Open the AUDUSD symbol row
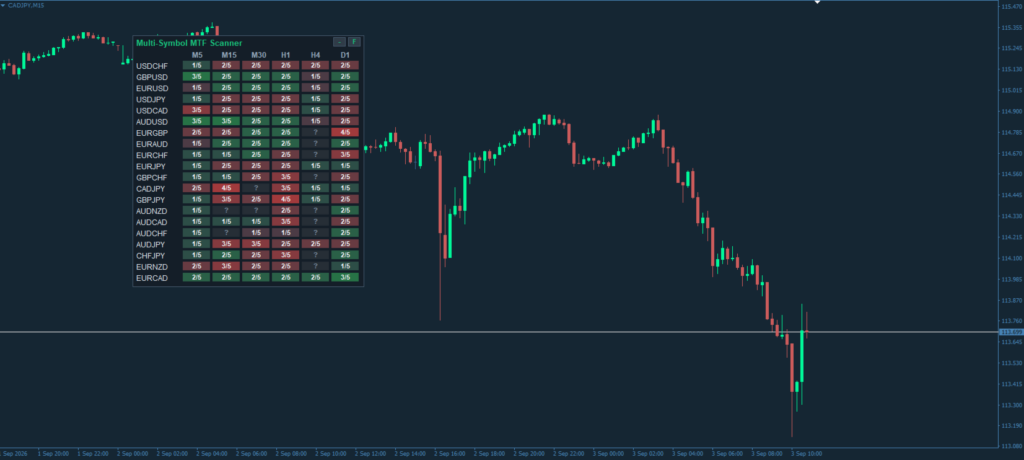The height and width of the screenshot is (460, 1024). (x=152, y=122)
